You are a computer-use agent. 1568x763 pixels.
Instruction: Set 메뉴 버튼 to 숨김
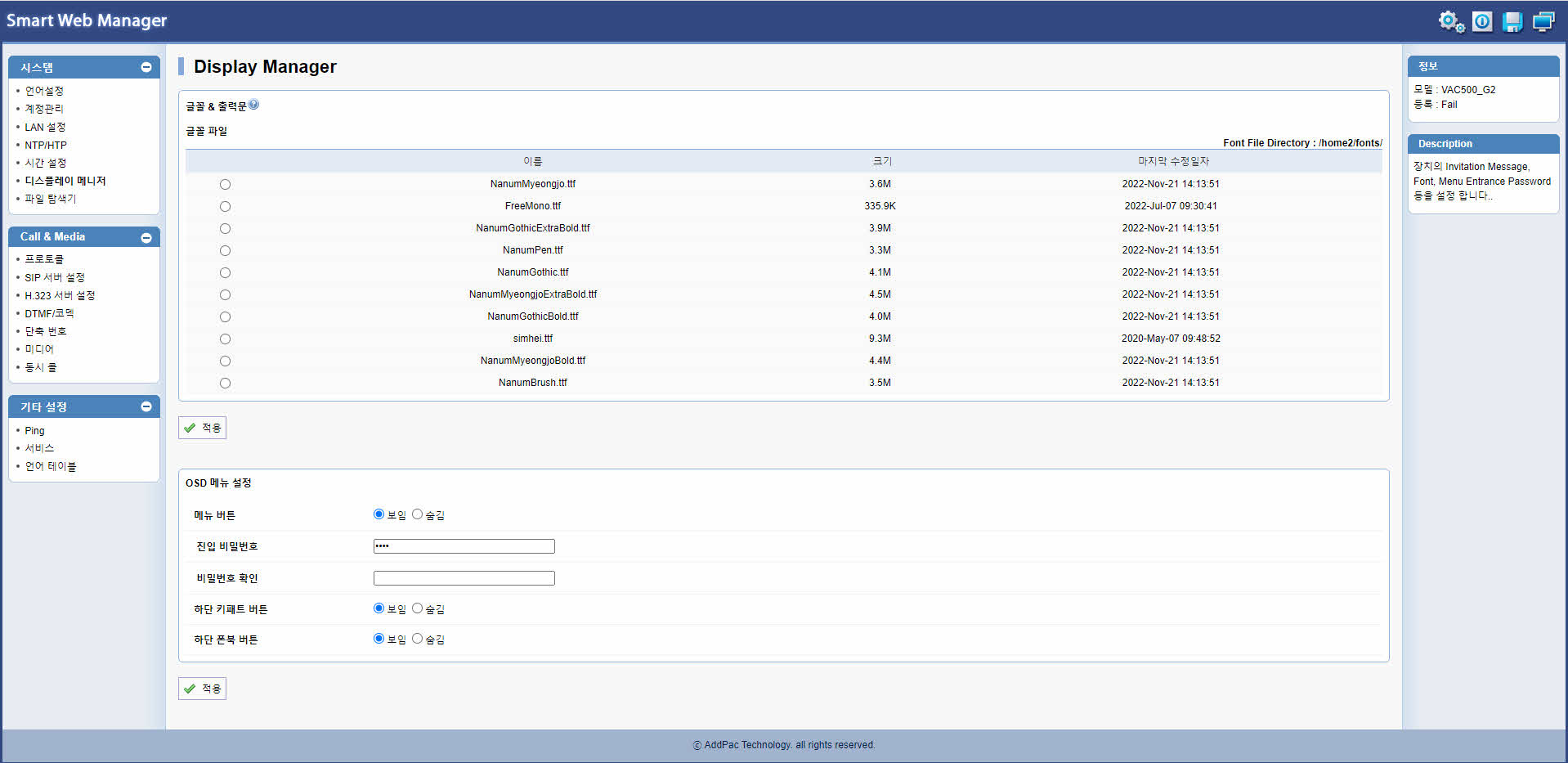(x=417, y=514)
